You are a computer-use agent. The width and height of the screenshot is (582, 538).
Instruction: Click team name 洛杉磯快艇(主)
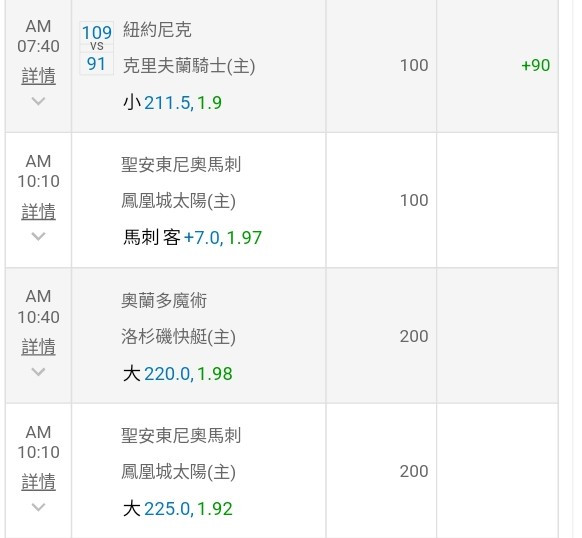tap(179, 337)
